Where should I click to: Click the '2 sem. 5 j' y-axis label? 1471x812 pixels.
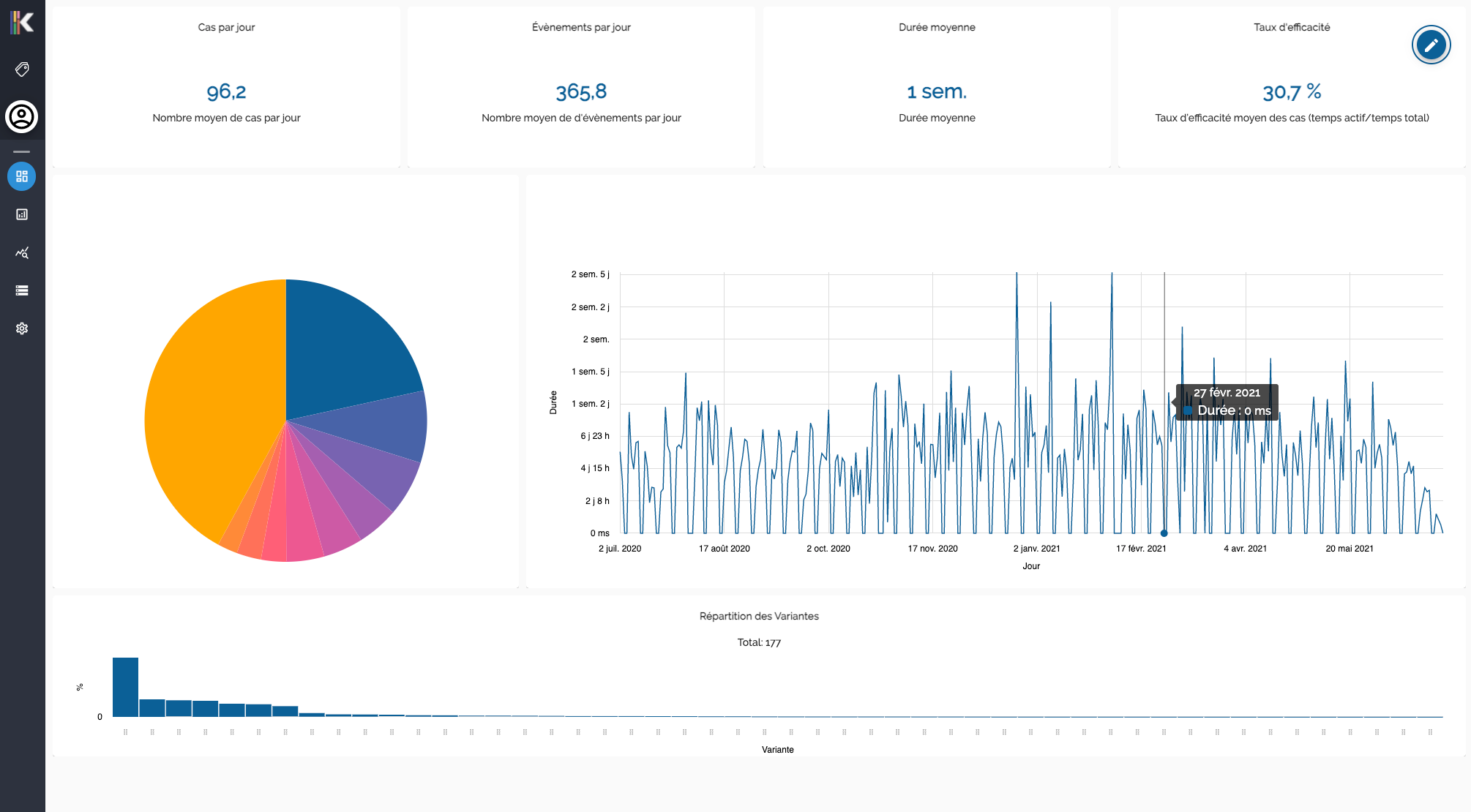pos(590,274)
